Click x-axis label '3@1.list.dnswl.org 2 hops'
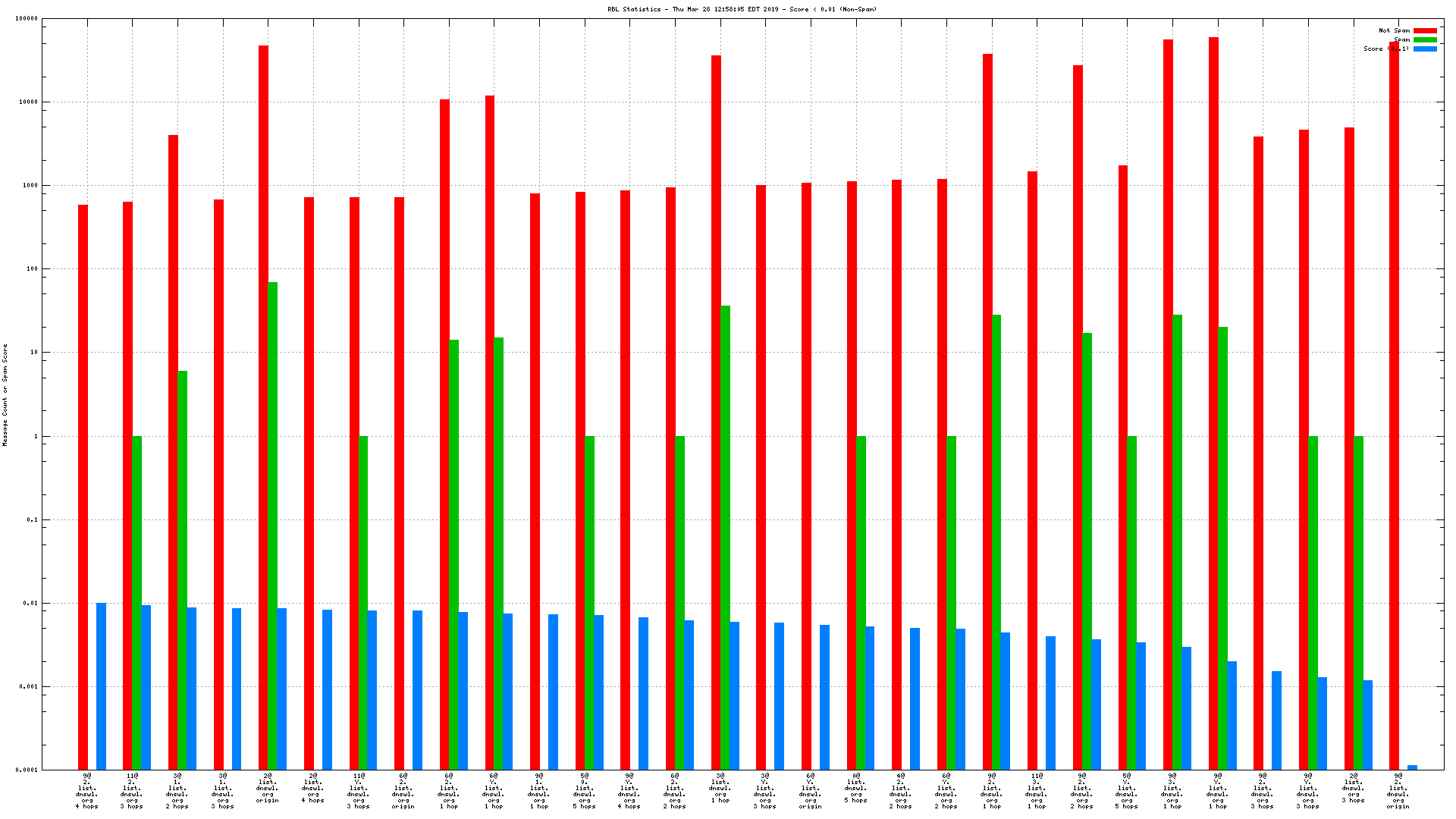Image resolution: width=1456 pixels, height=819 pixels. point(177,792)
